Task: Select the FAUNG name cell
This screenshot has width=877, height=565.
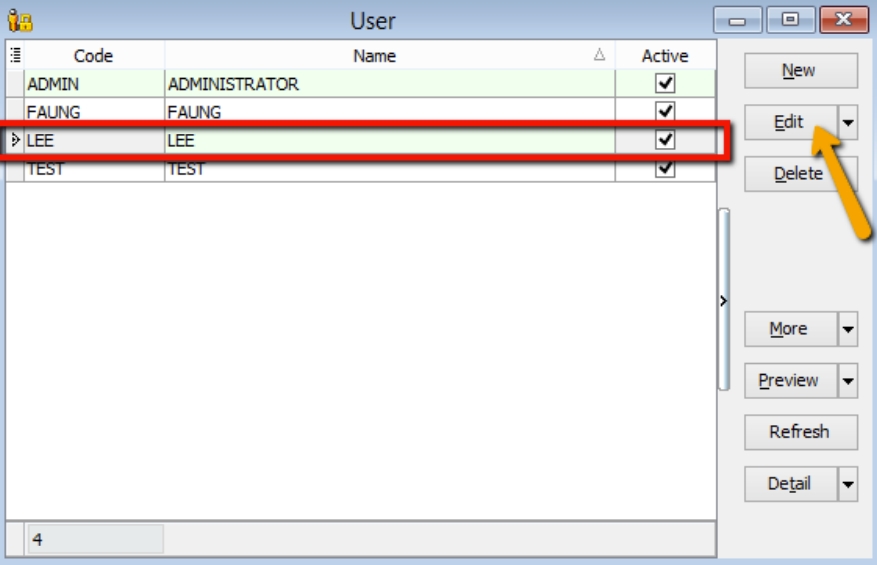Action: click(390, 111)
